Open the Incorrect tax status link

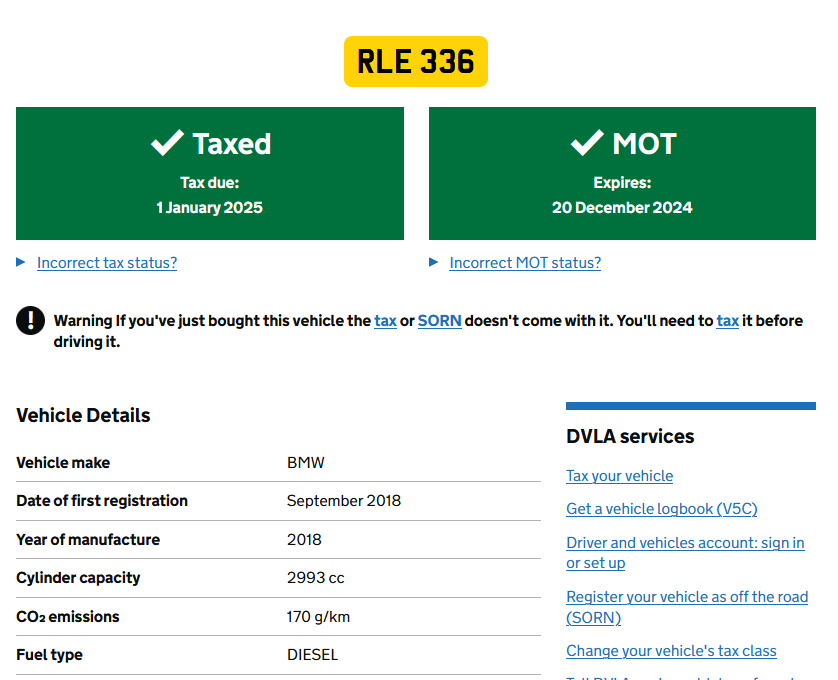(x=107, y=263)
